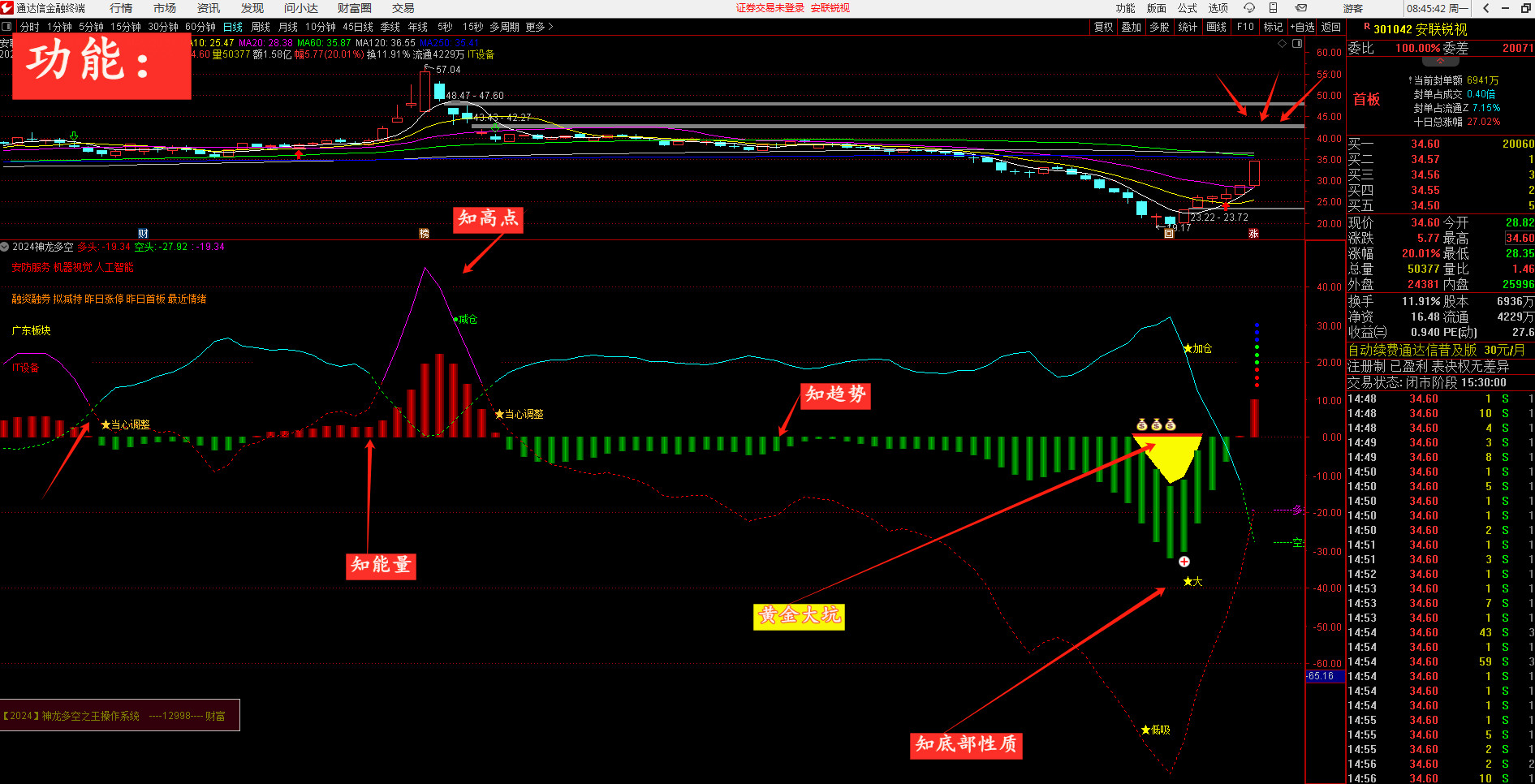The image size is (1535, 784).
Task: Switch to 15分钟 period tab
Action: pyautogui.click(x=126, y=27)
